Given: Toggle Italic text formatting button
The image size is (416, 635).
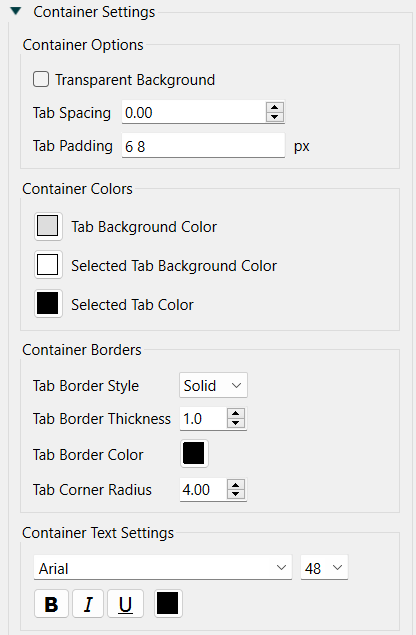Looking at the screenshot, I should pyautogui.click(x=88, y=604).
